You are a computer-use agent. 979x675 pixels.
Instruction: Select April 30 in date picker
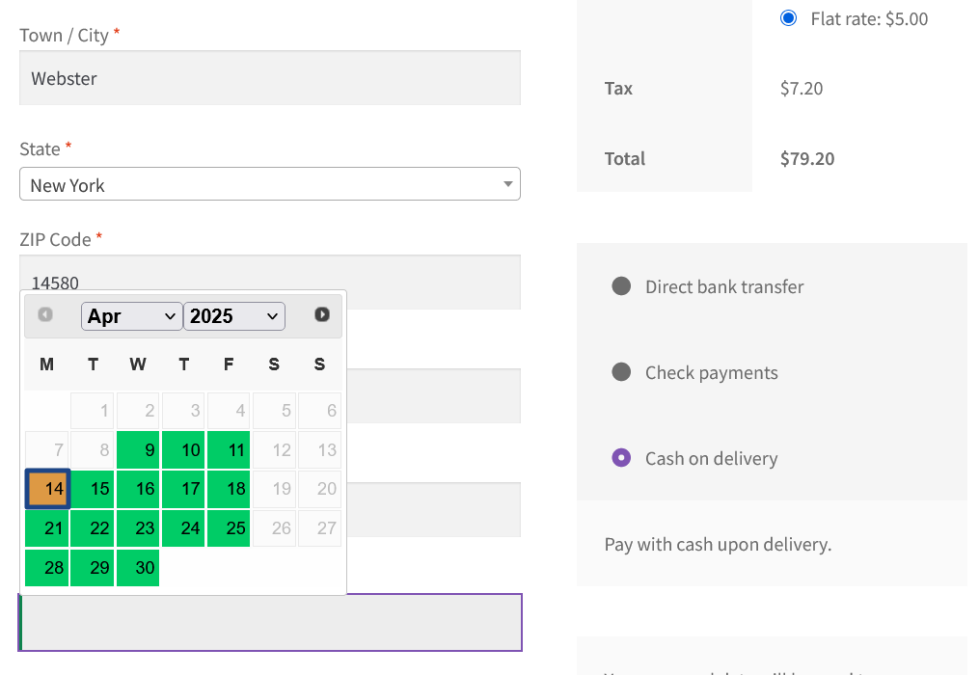(138, 568)
